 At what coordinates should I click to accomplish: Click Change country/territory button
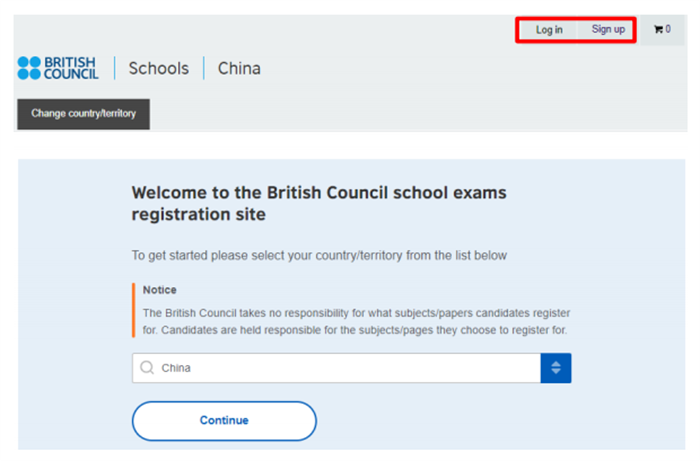coord(83,114)
